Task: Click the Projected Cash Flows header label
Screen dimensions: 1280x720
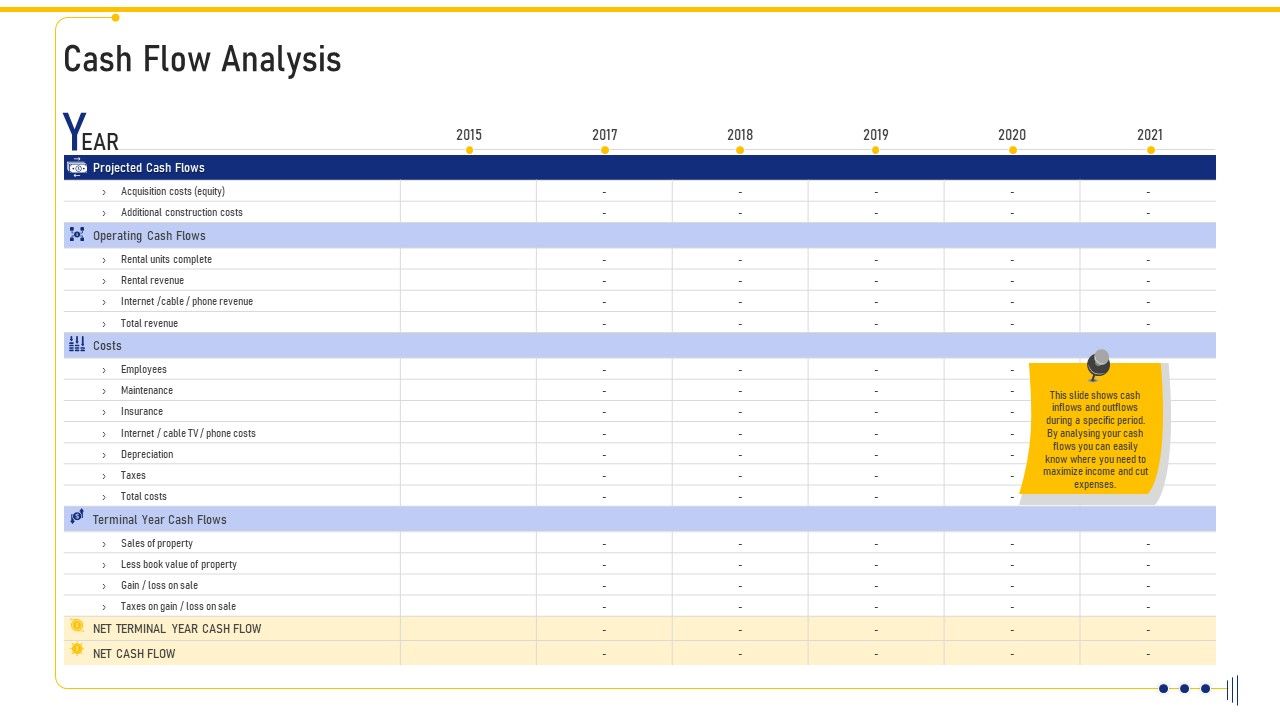Action: tap(148, 168)
